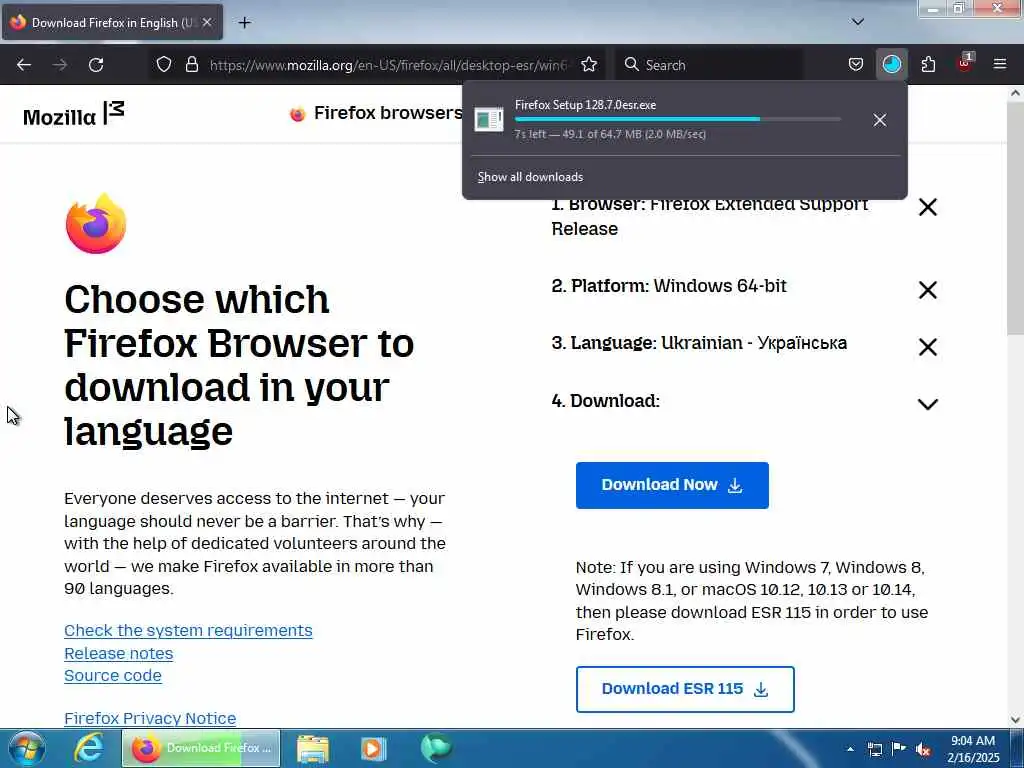This screenshot has height=768, width=1024.
Task: Open Action Center flag icon
Action: (x=899, y=748)
